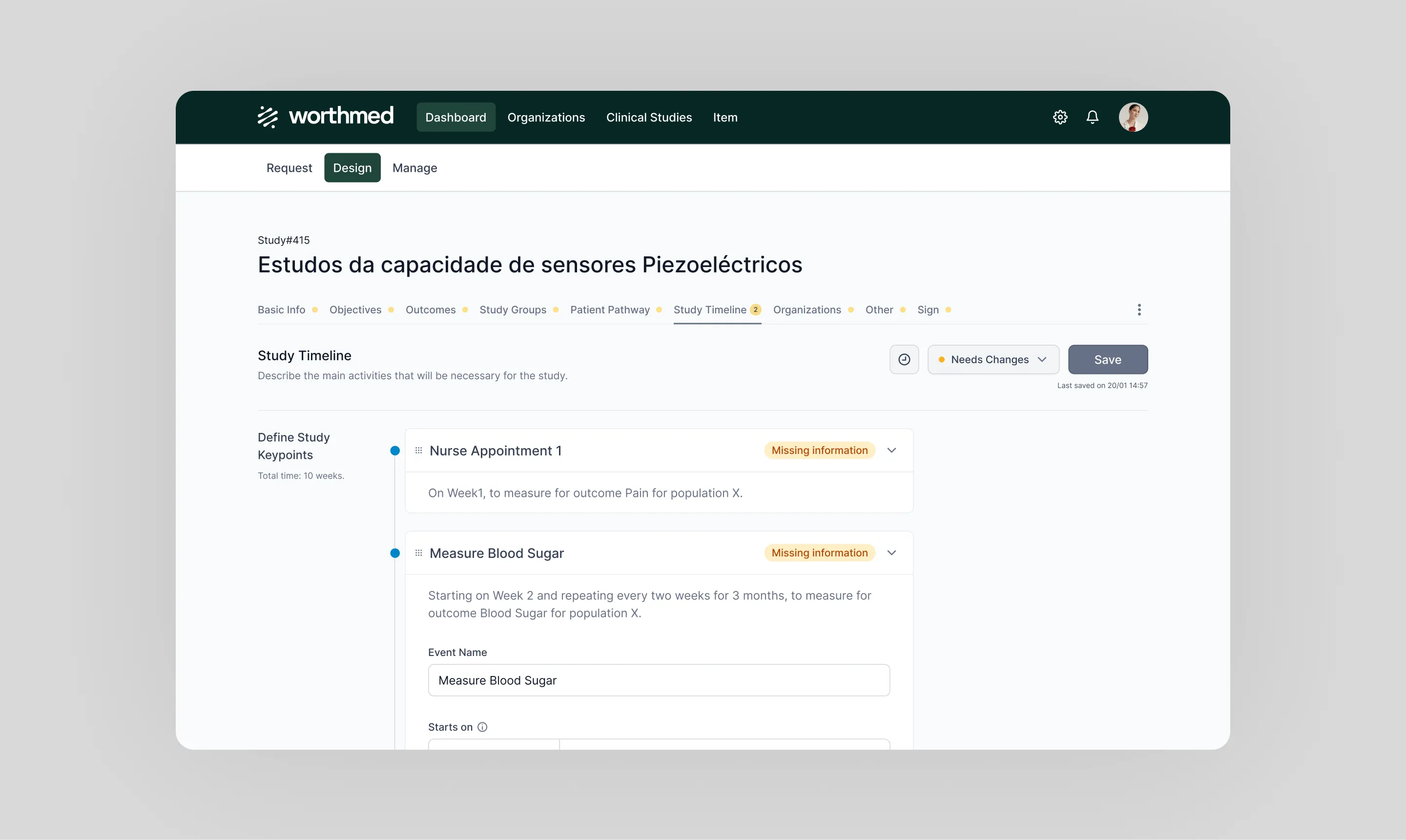Open the Patient Pathway section tab

616,309
